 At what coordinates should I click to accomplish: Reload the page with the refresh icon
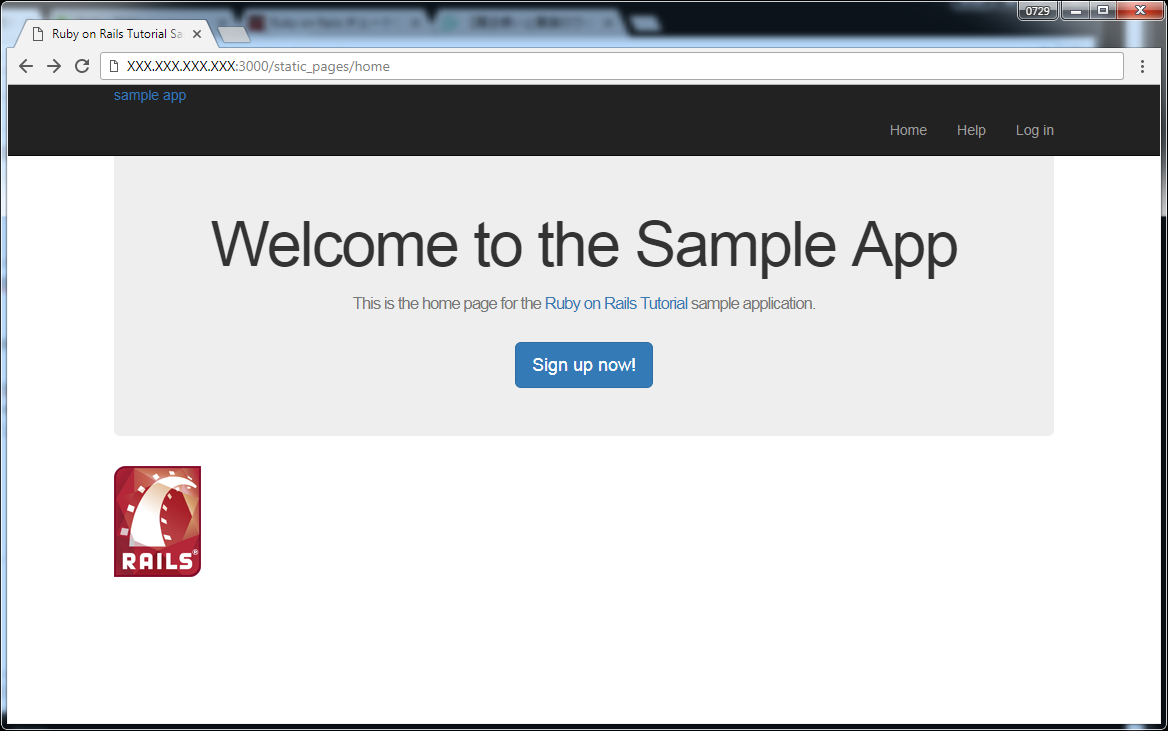click(82, 66)
